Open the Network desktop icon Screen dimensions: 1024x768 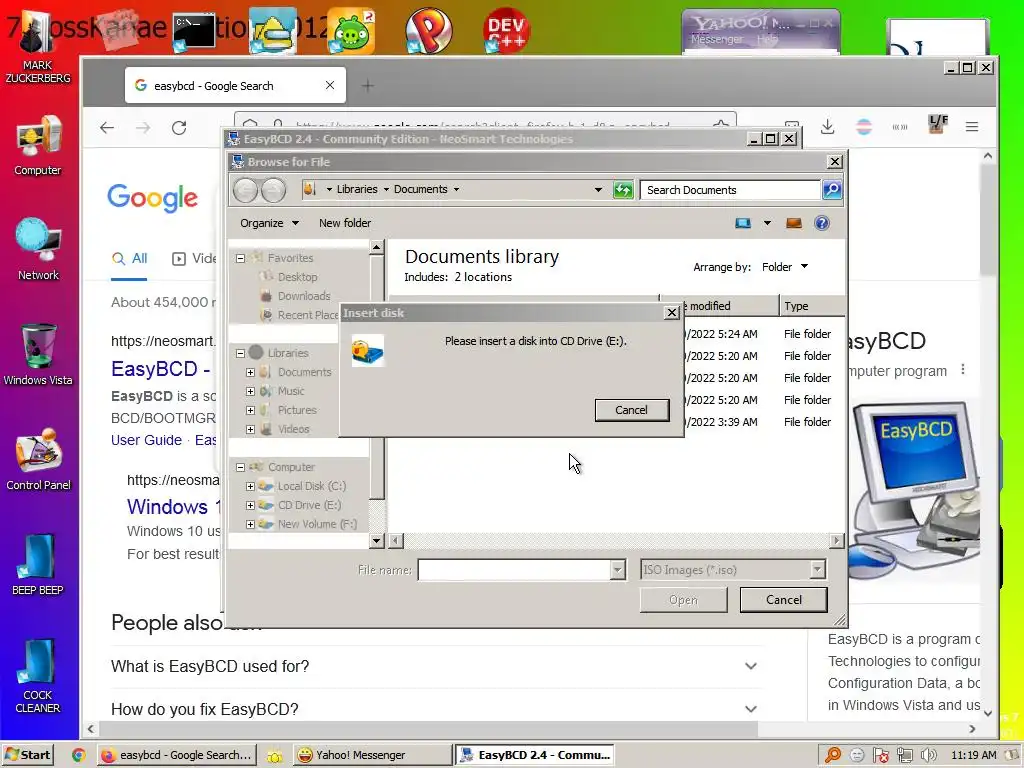(38, 249)
